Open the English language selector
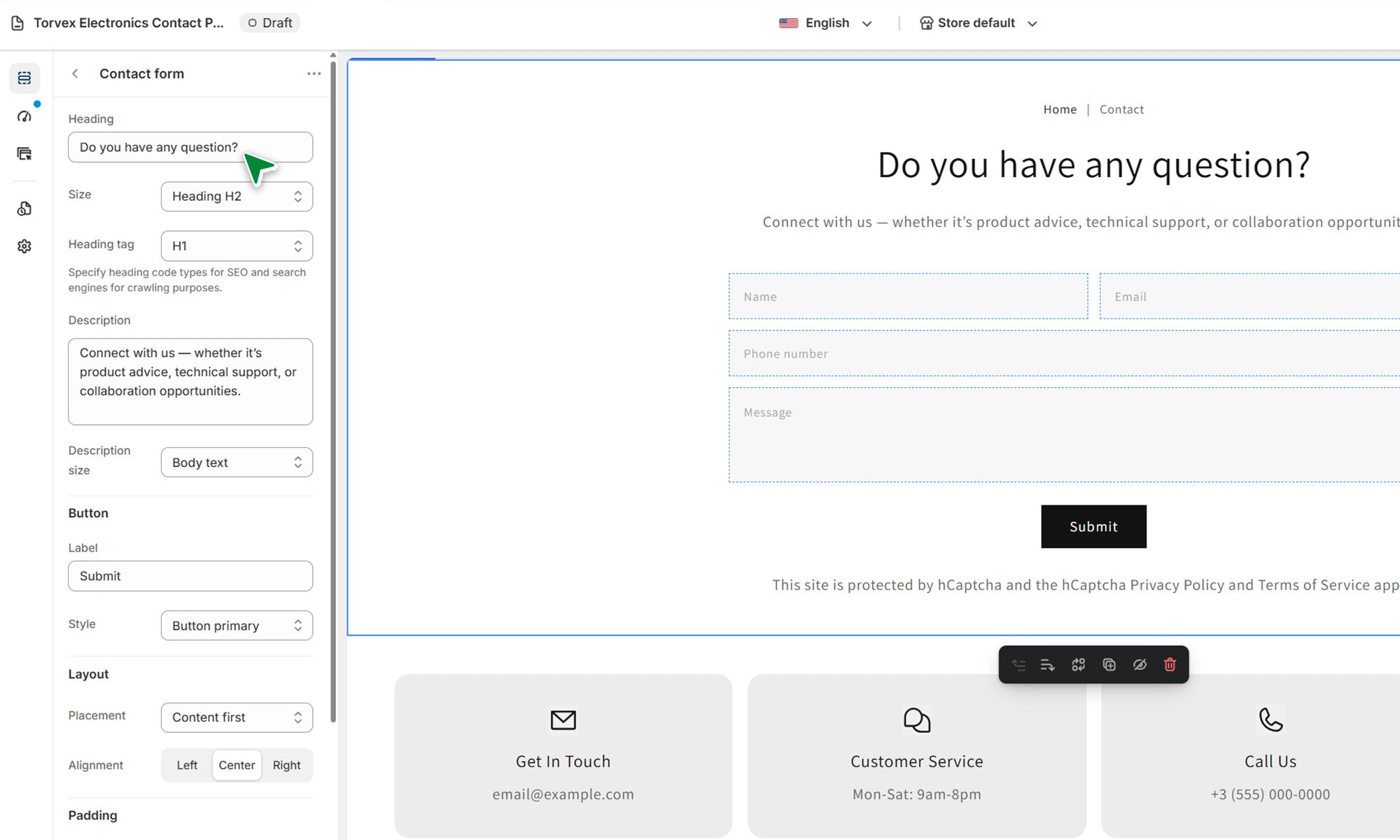 pos(826,23)
